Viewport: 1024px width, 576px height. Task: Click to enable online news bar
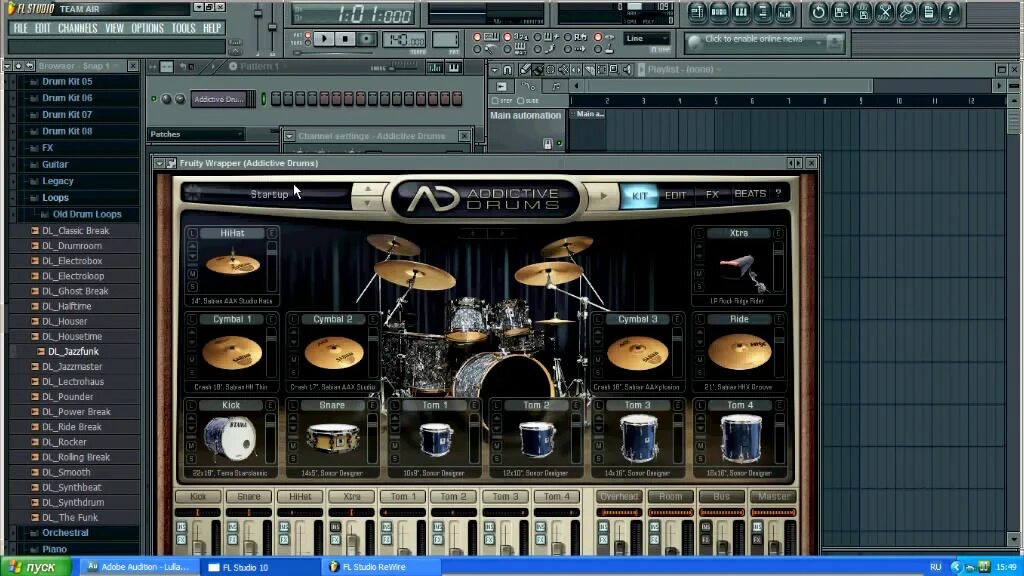(764, 41)
